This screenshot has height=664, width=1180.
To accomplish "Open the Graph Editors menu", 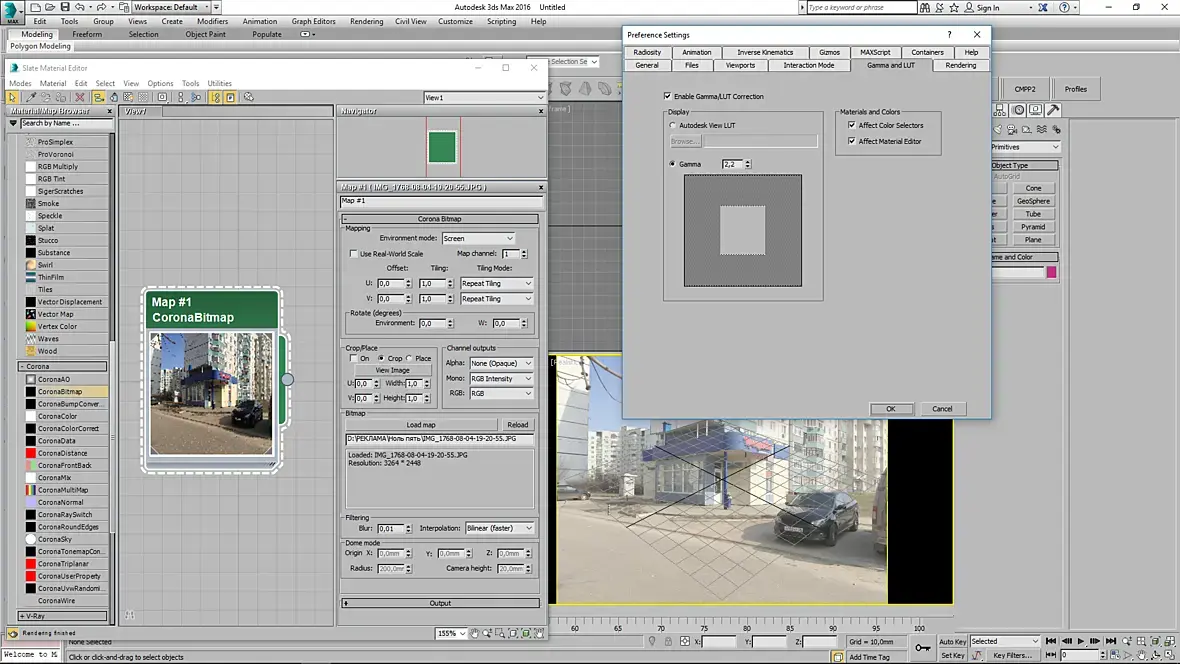I will coord(313,21).
